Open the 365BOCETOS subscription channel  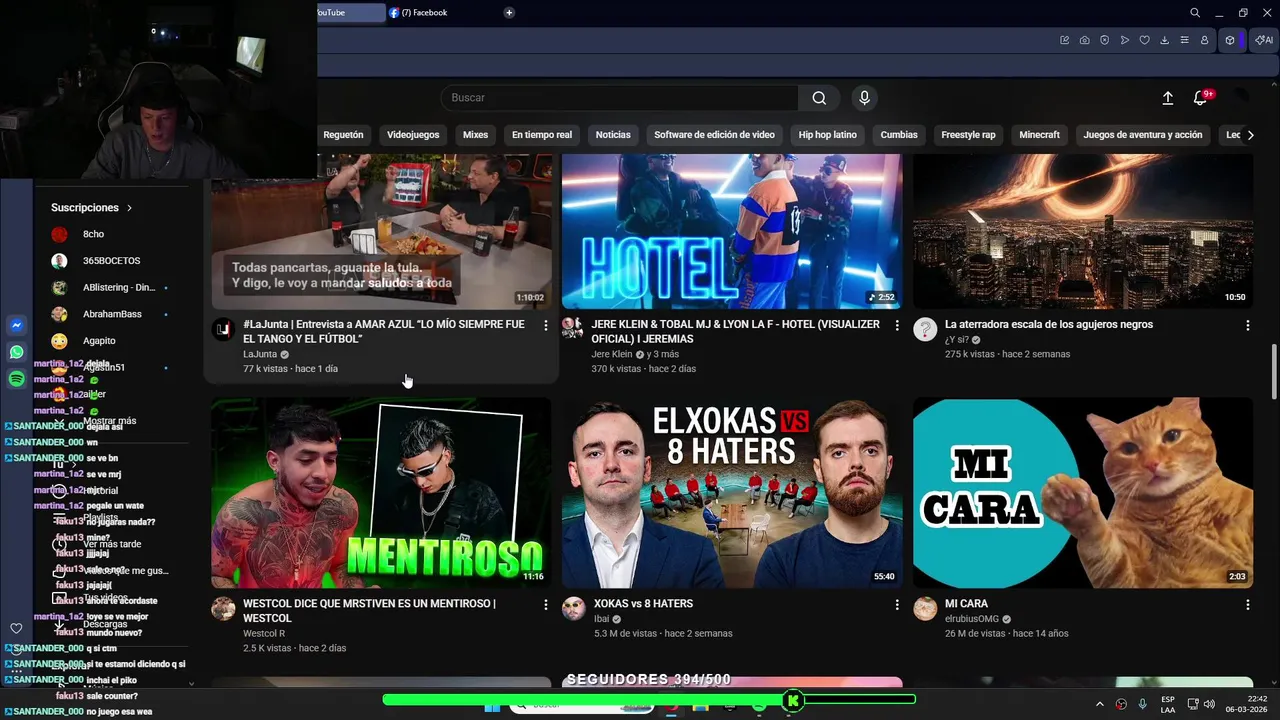click(111, 261)
